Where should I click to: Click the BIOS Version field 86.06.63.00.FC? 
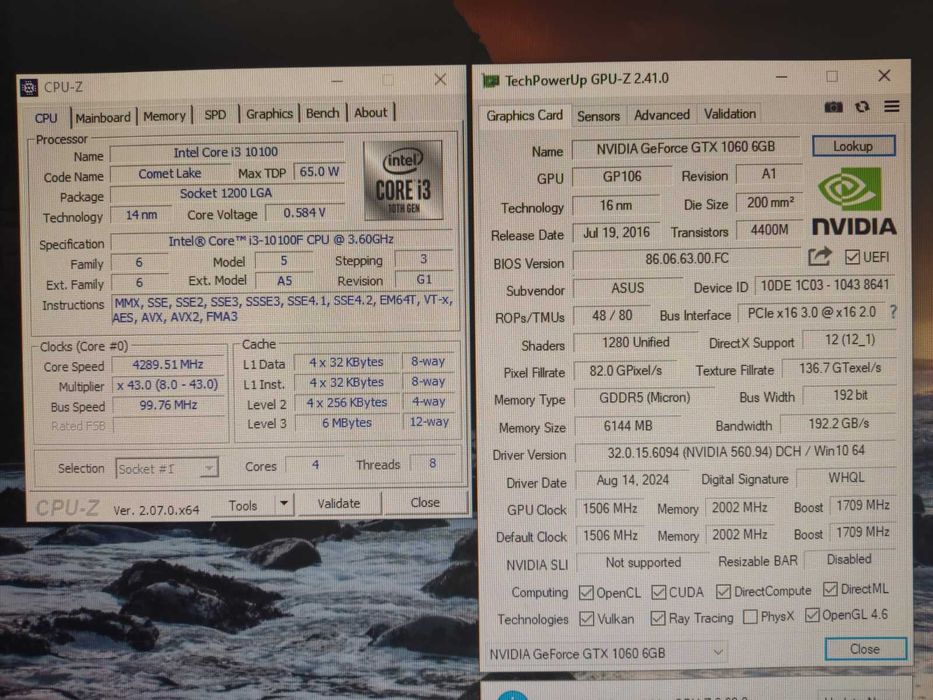tap(686, 259)
